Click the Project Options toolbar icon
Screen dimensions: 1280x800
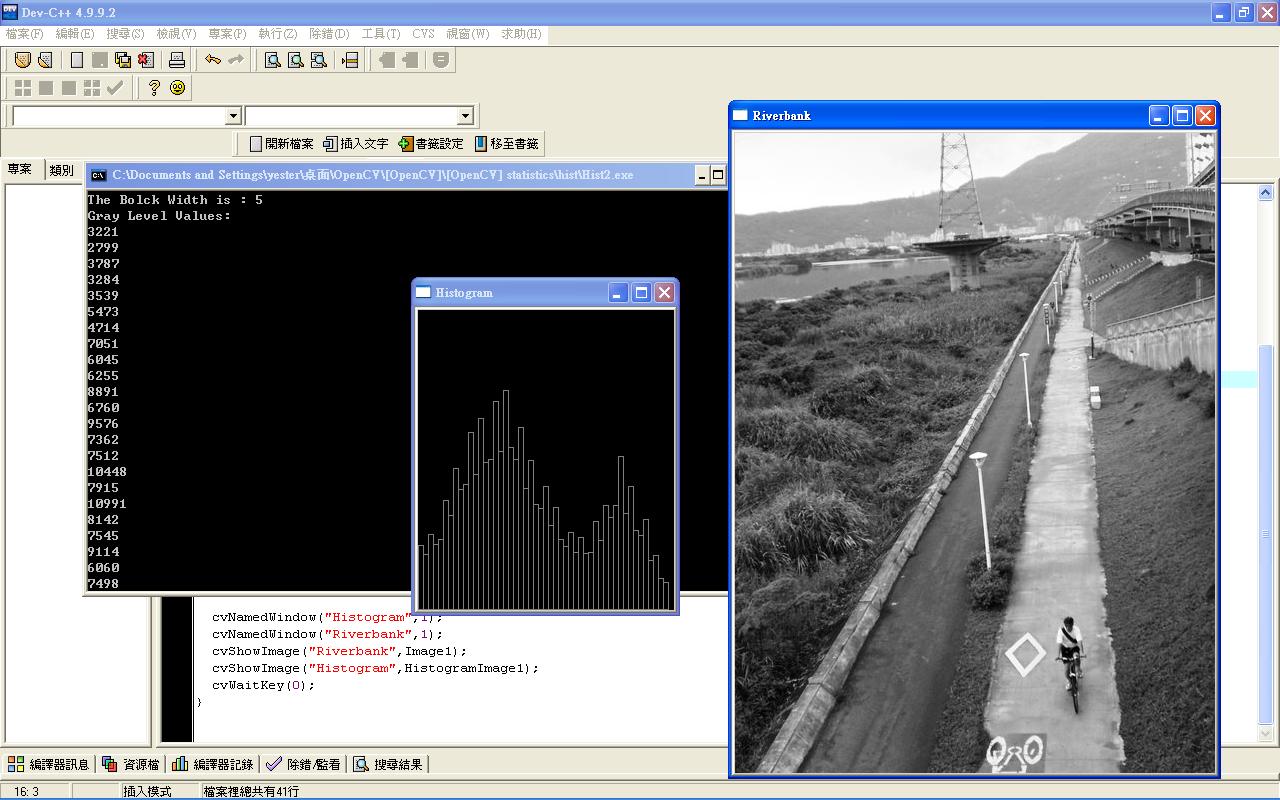[x=441, y=60]
